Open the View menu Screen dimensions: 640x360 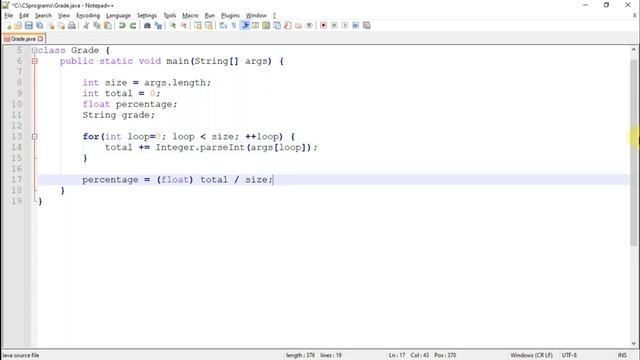tap(64, 16)
